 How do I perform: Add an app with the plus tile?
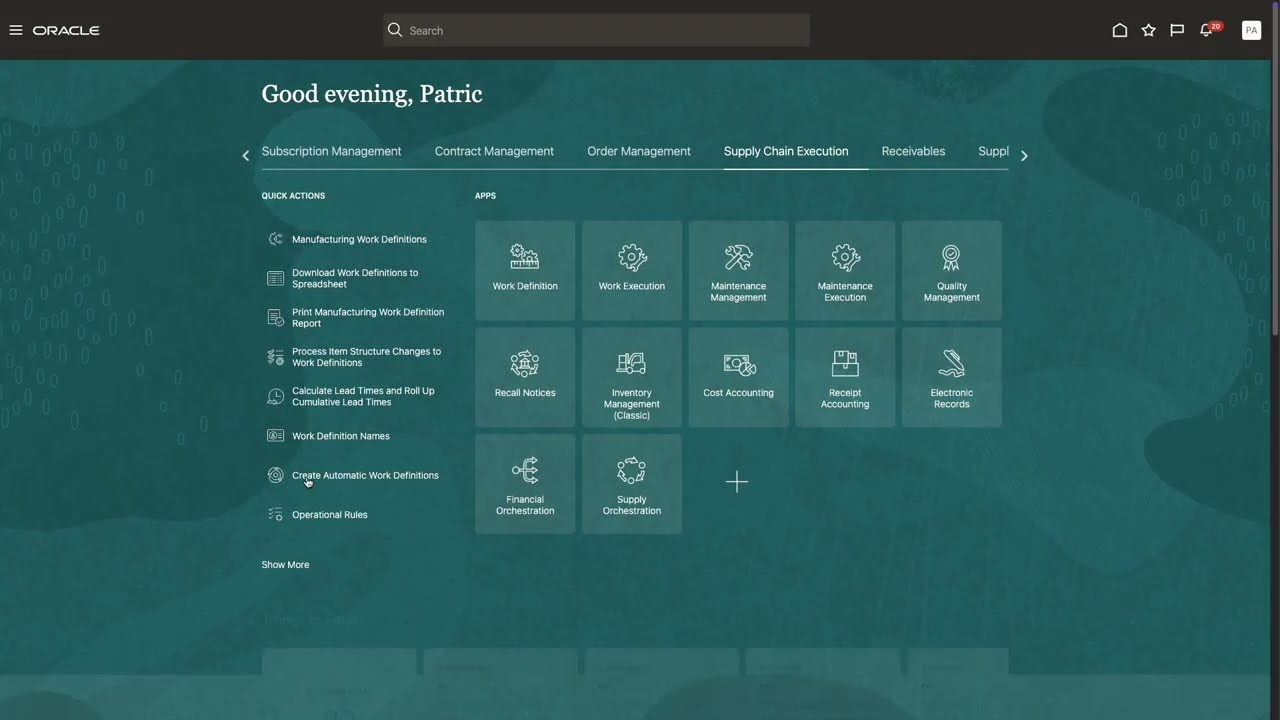737,482
